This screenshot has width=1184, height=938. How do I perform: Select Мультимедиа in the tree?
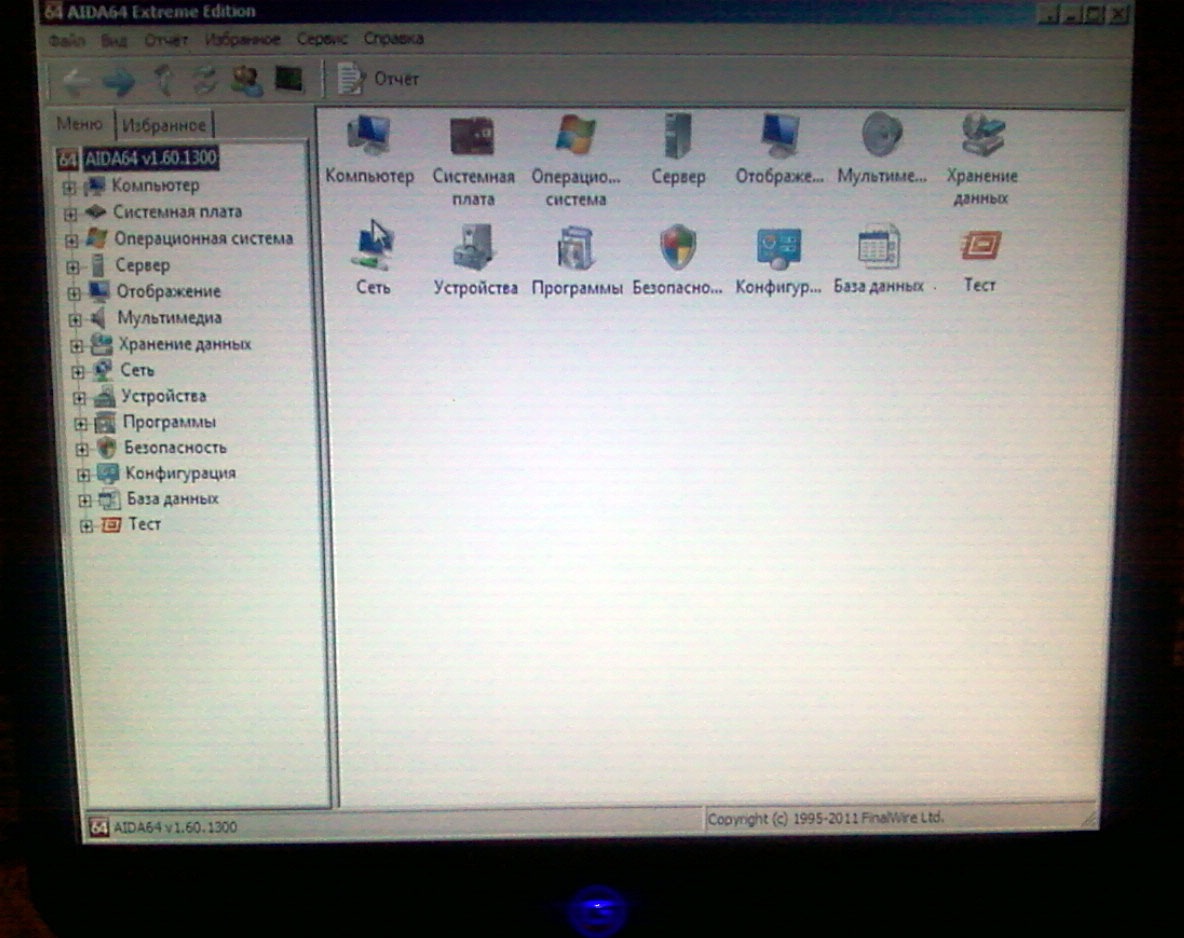[169, 318]
